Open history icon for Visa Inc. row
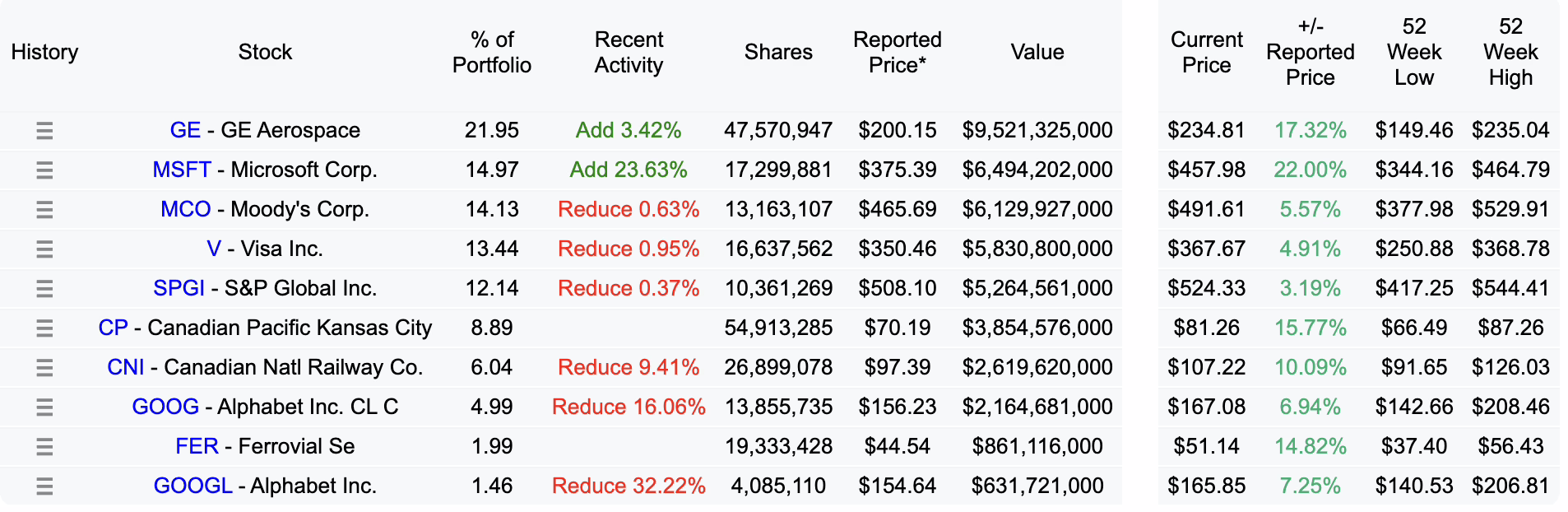The width and height of the screenshot is (1568, 512). point(44,249)
